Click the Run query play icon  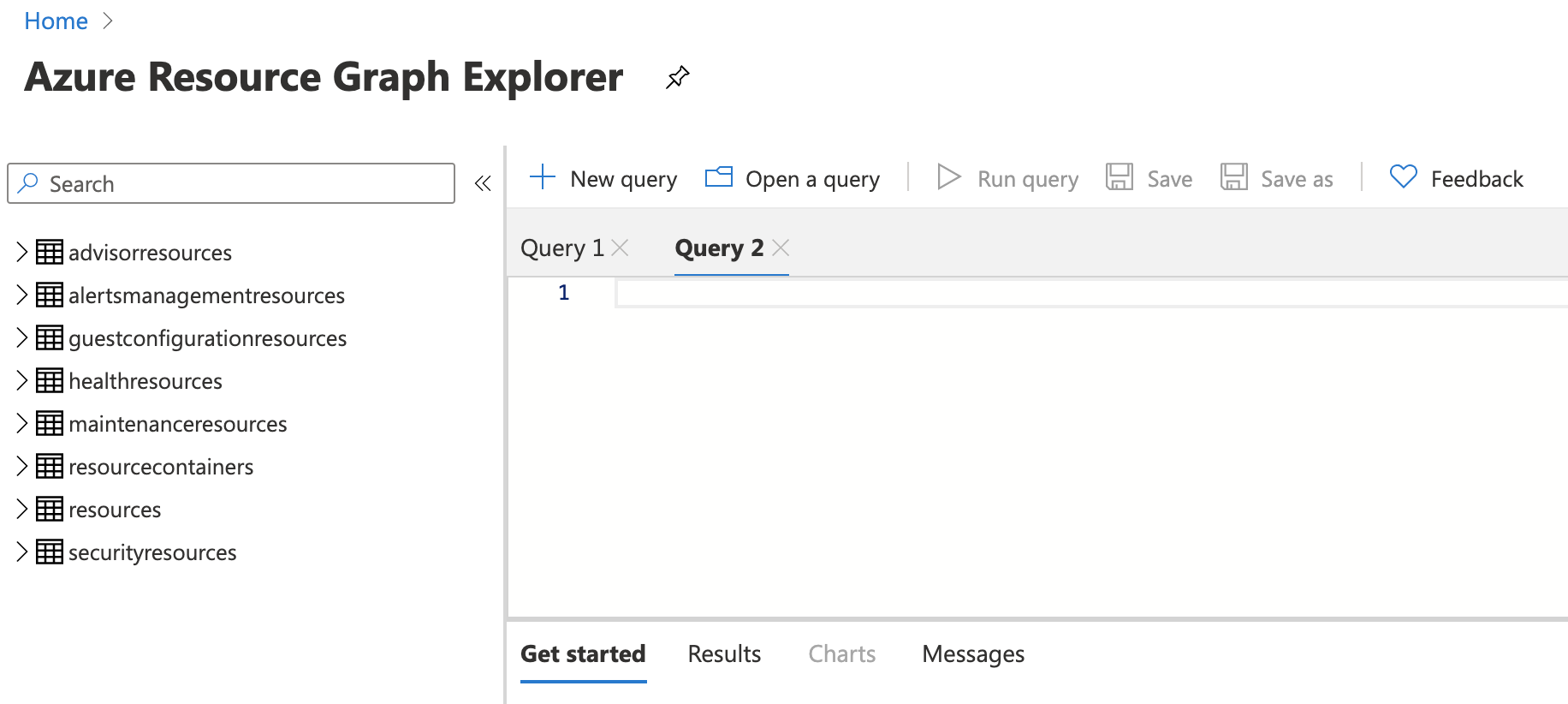pos(948,177)
